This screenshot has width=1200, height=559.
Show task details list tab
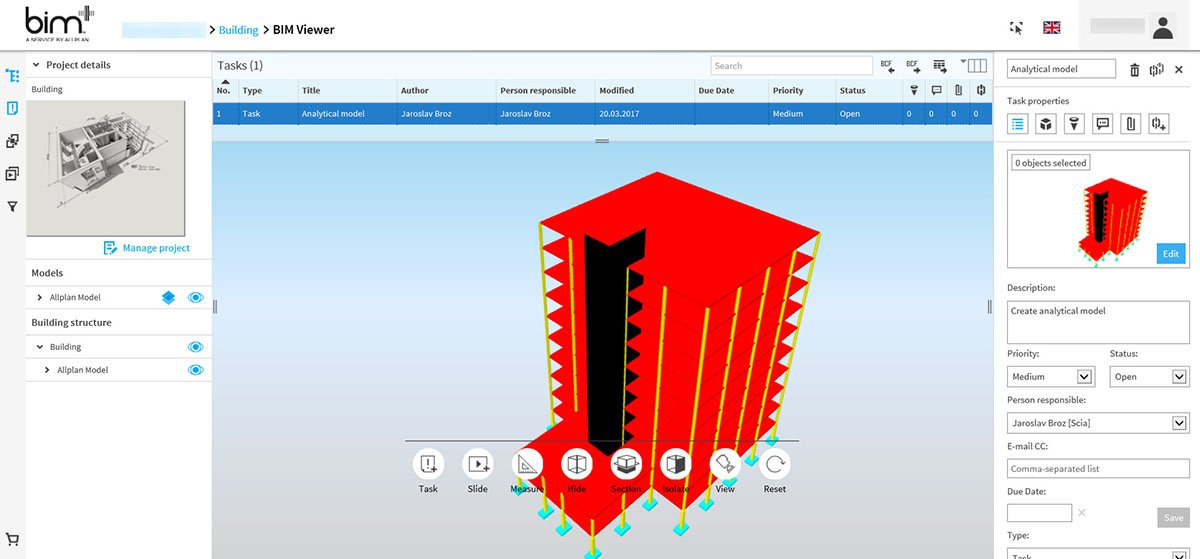(x=1018, y=124)
